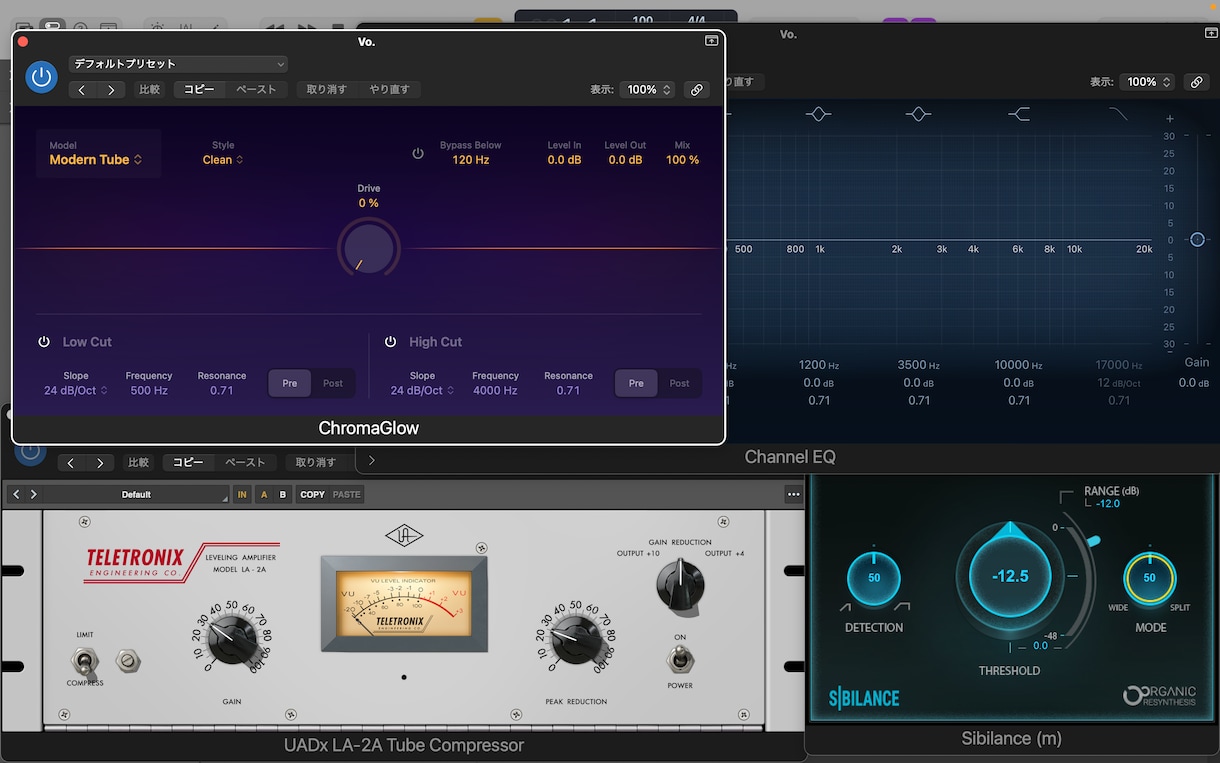This screenshot has width=1220, height=763.
Task: Open the 100% view size dropdown in ChromaGlow
Action: pyautogui.click(x=648, y=90)
